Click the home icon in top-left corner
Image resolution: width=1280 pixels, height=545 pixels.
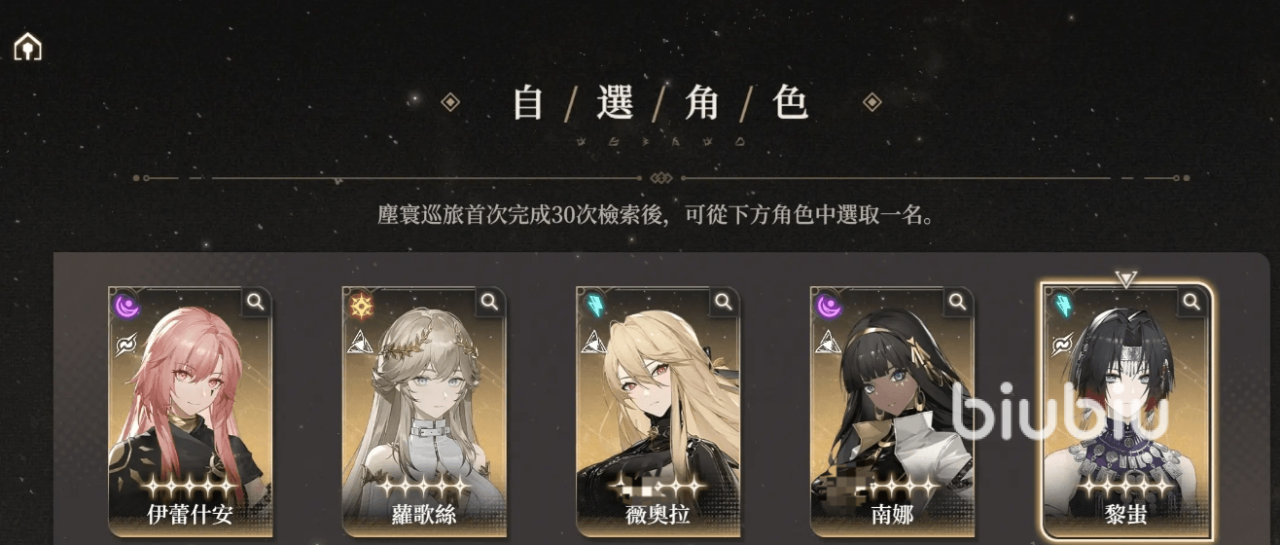(x=28, y=46)
